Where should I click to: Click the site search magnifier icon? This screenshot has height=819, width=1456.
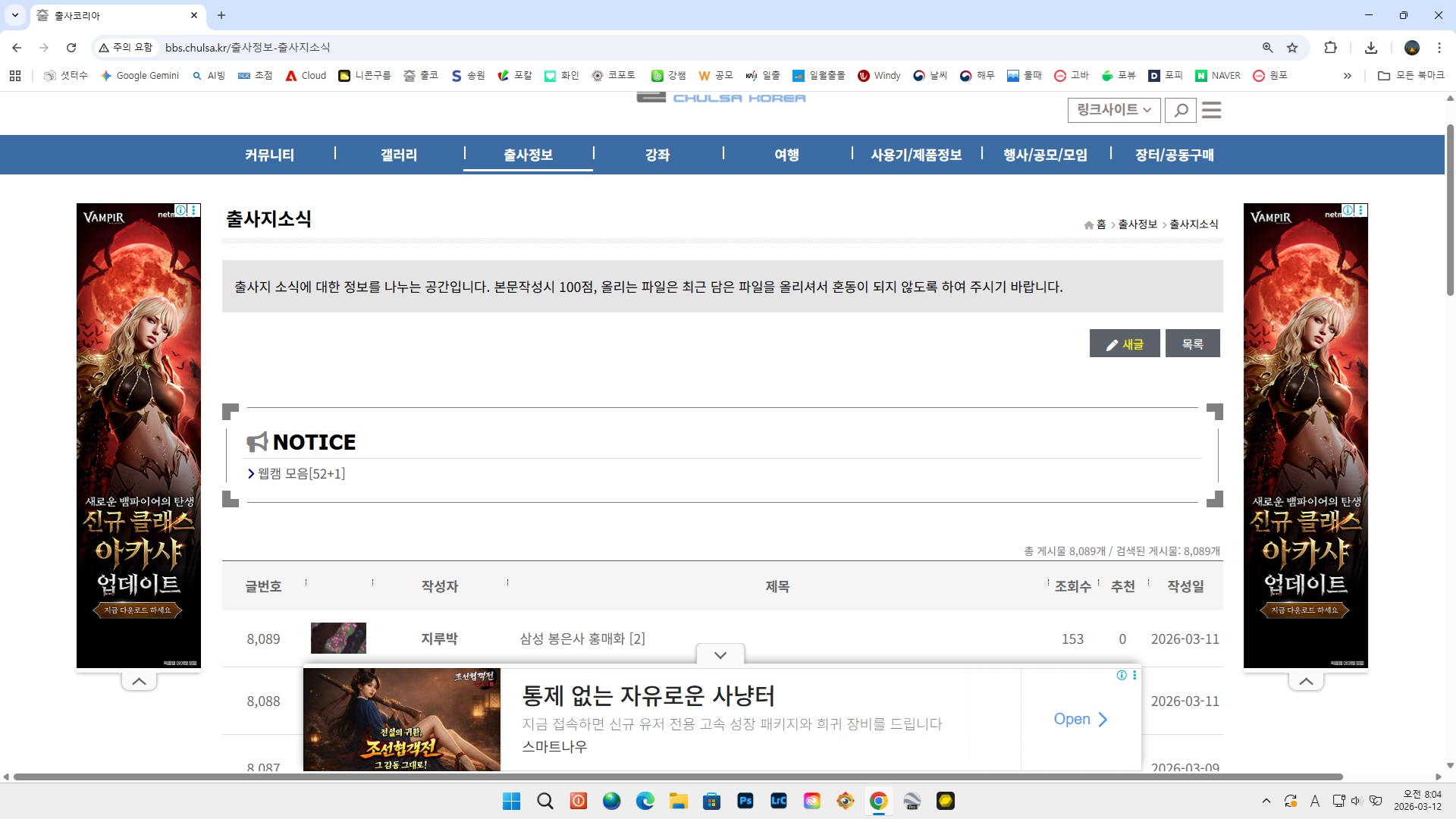(1181, 111)
